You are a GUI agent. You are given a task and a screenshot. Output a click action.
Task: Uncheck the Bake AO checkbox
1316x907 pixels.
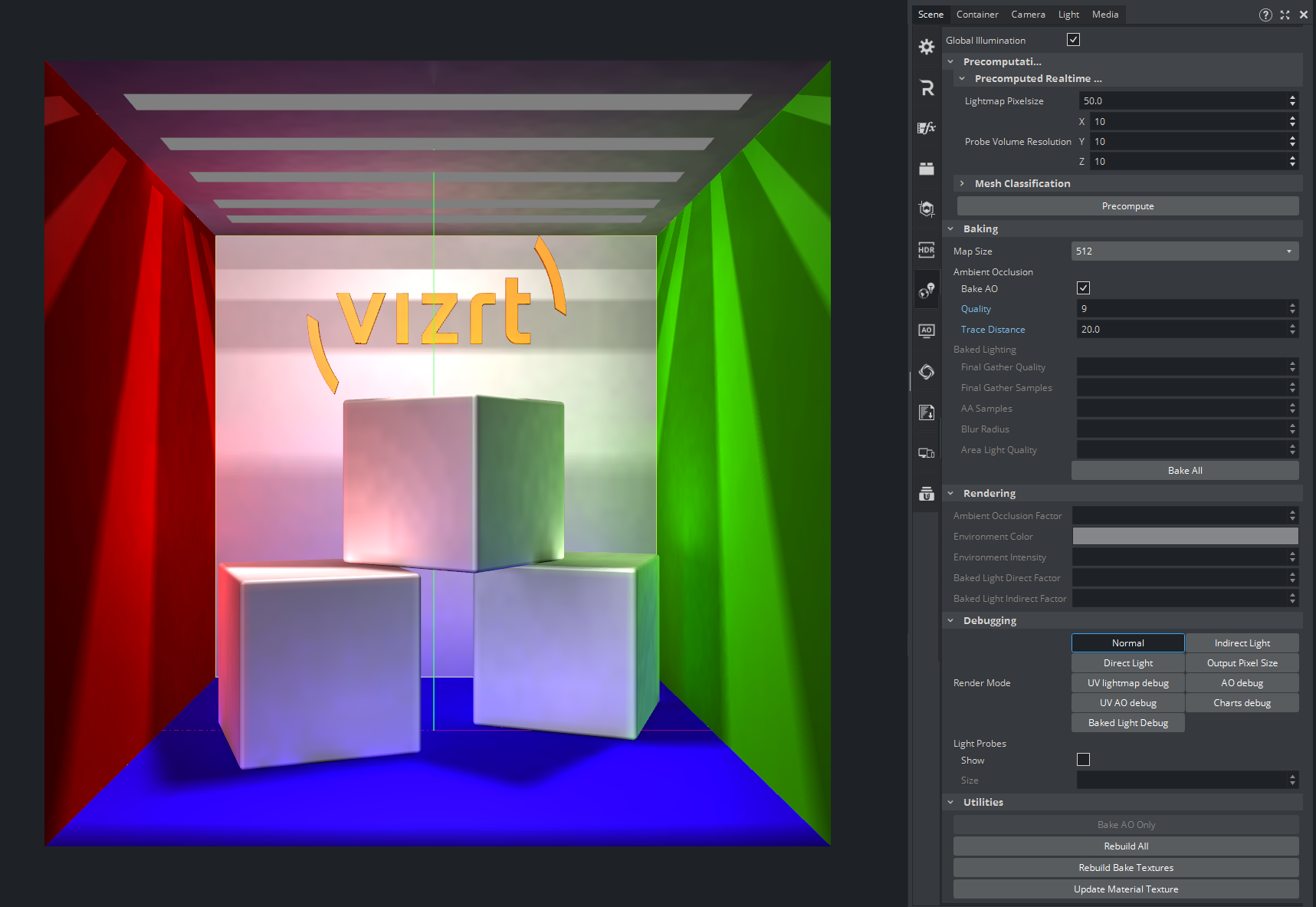[1083, 288]
